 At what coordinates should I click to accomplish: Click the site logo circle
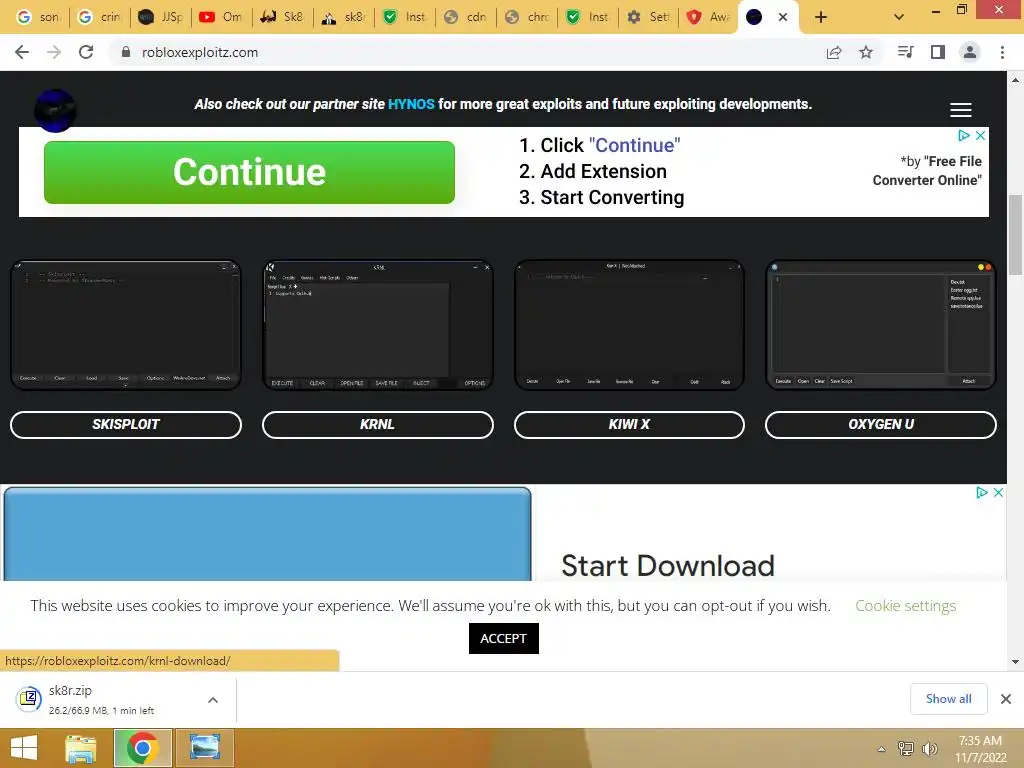tap(55, 110)
